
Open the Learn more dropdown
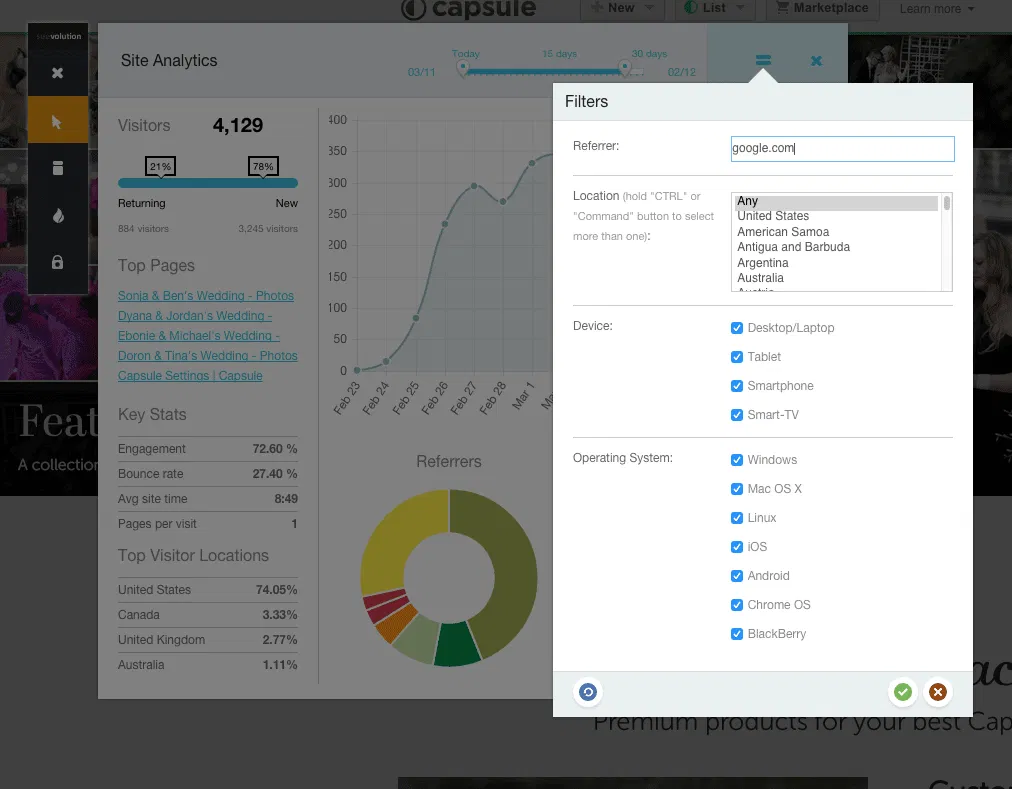tap(936, 9)
